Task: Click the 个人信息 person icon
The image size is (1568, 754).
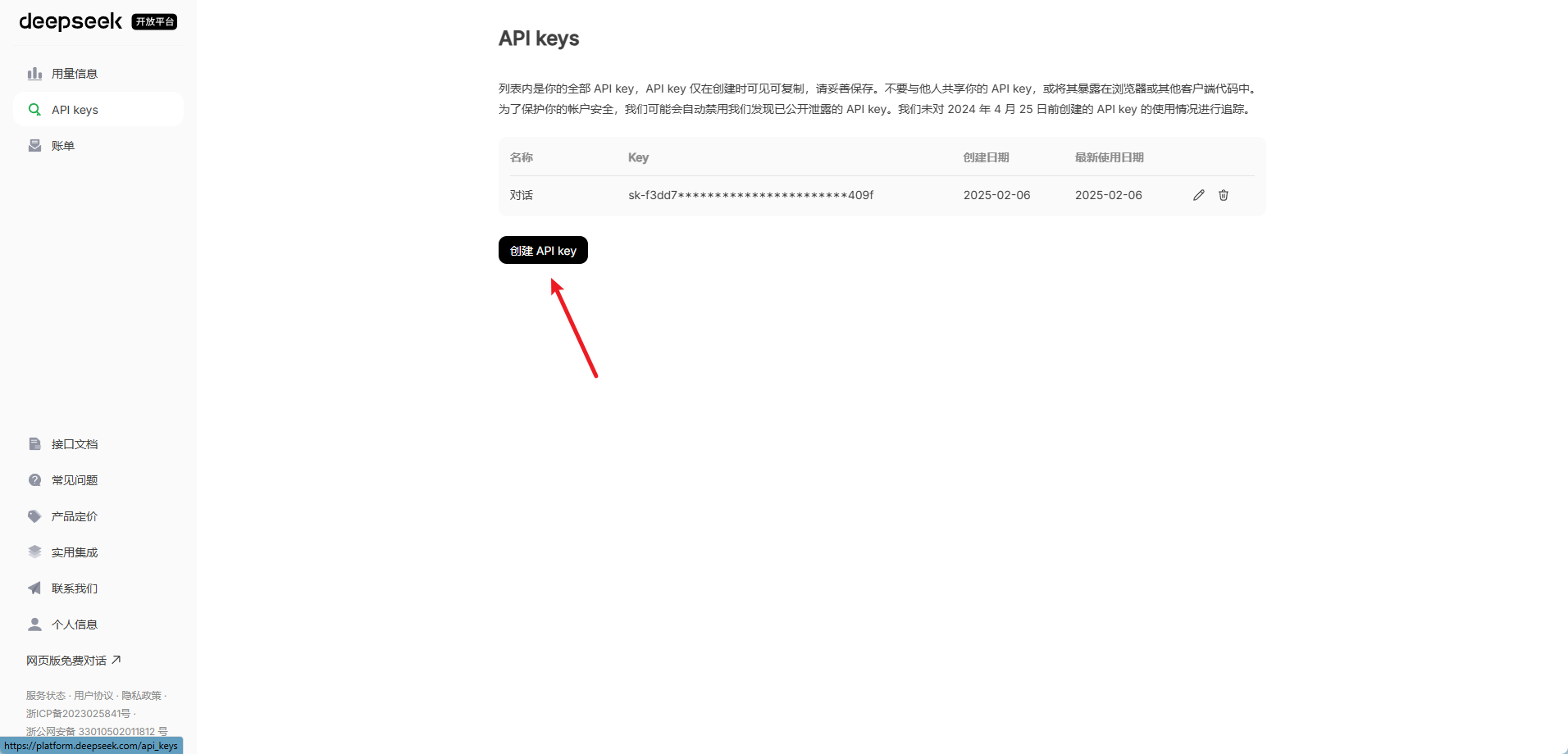Action: [x=34, y=625]
